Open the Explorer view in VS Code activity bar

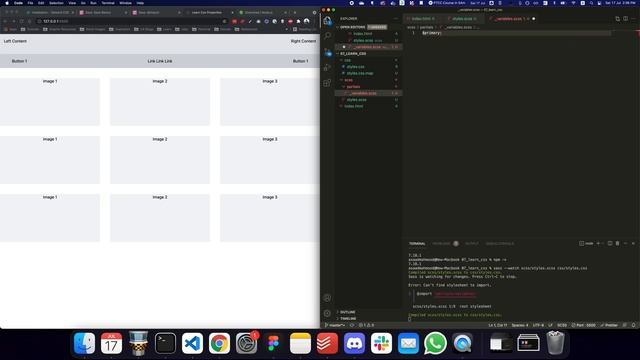tap(327, 20)
